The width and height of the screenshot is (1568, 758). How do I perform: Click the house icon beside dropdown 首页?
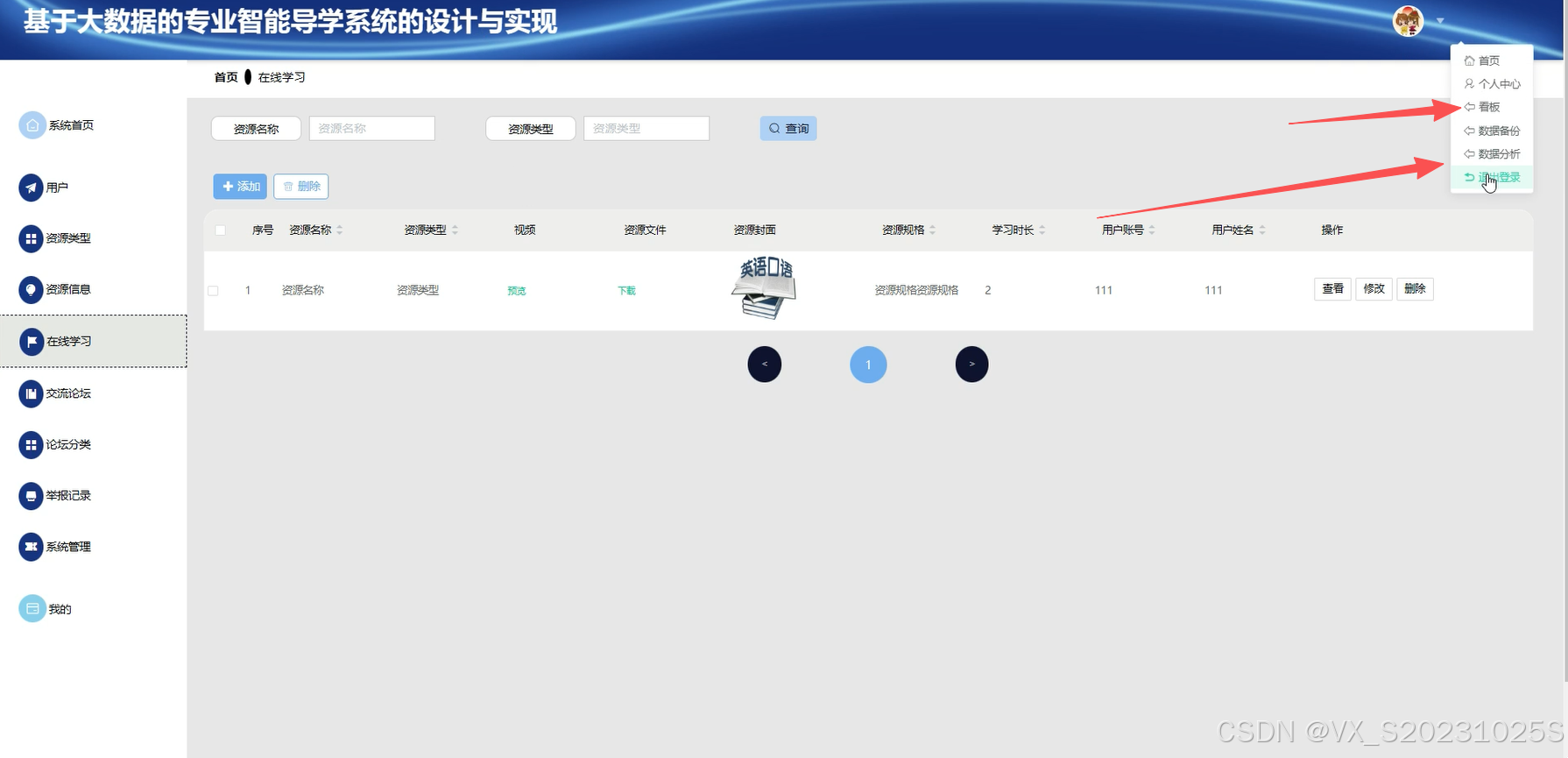tap(1469, 60)
